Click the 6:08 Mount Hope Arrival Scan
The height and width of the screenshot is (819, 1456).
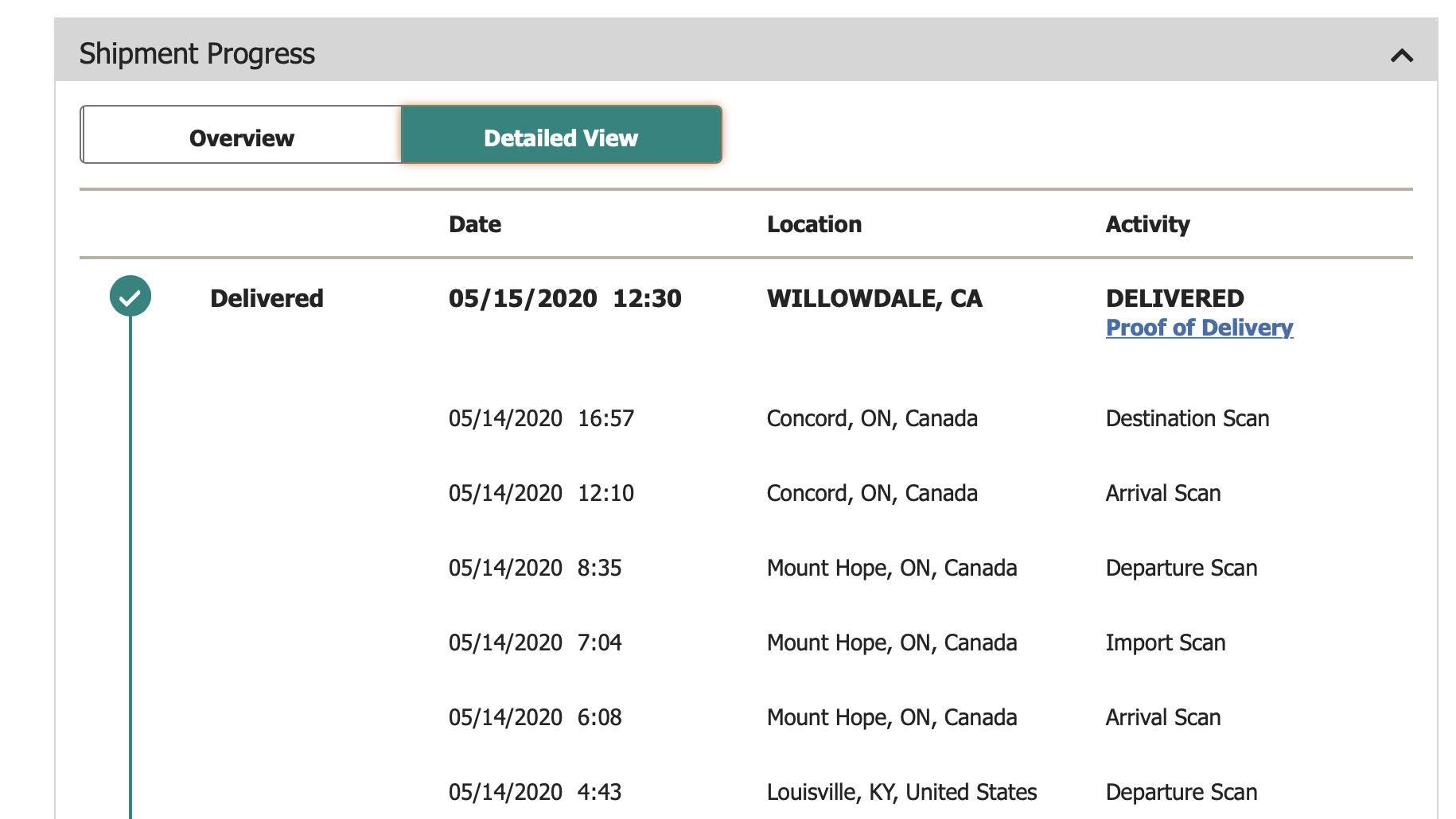pyautogui.click(x=1162, y=717)
